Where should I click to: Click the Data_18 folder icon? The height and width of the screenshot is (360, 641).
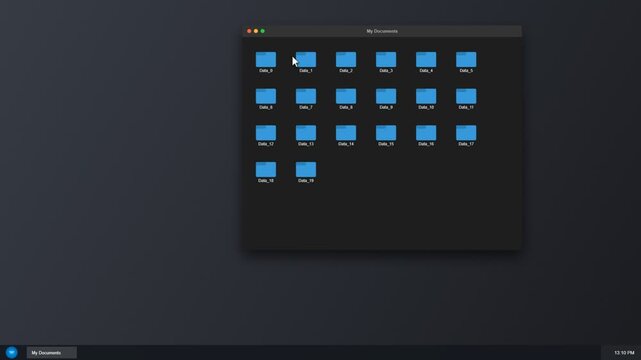(266, 170)
